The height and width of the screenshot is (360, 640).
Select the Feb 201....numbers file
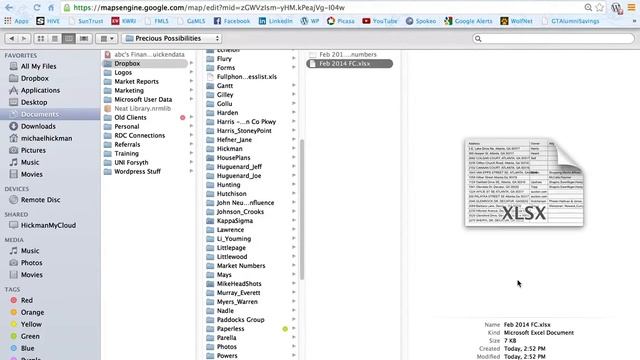point(348,54)
